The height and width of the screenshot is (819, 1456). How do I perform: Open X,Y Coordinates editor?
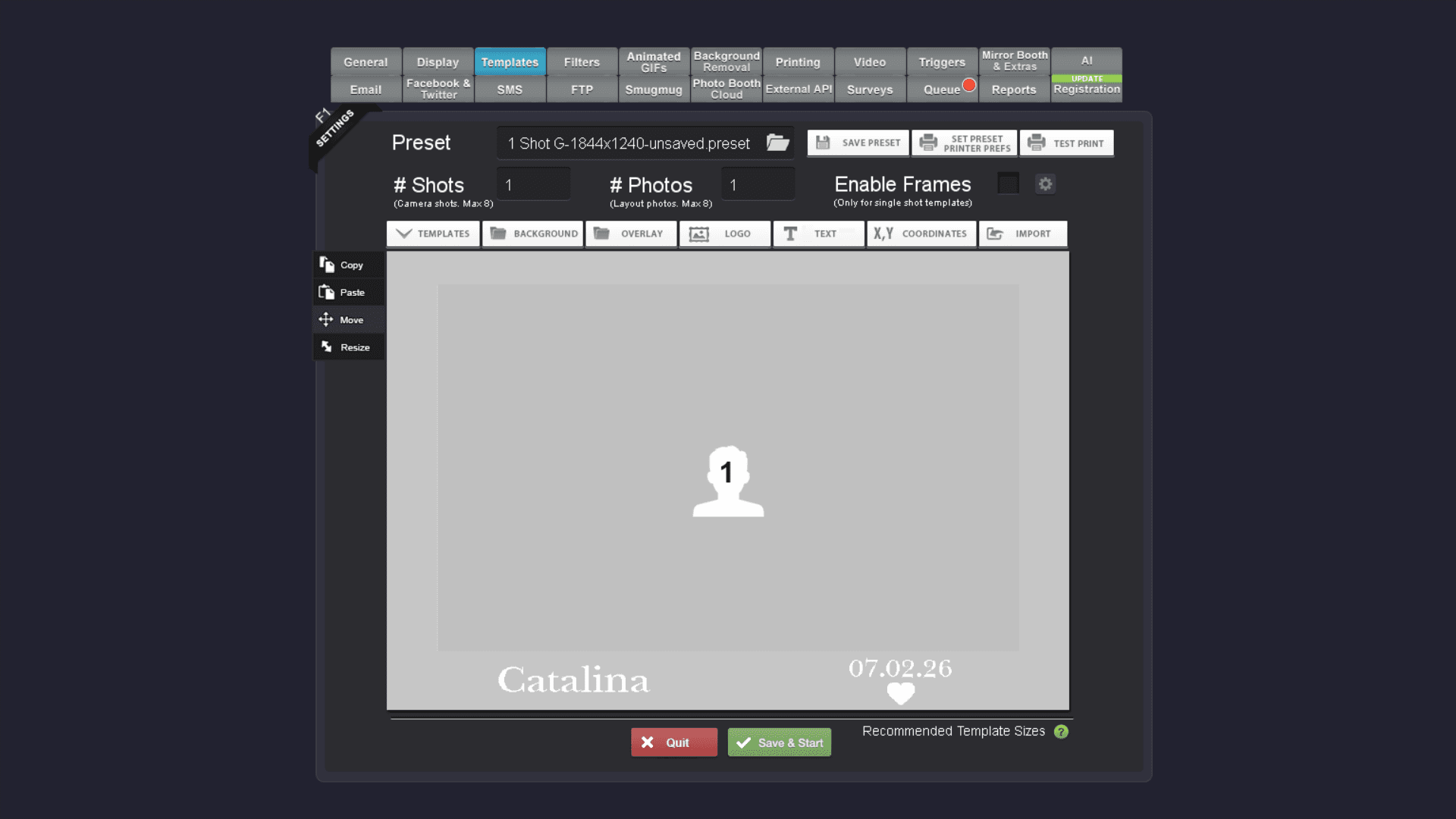pyautogui.click(x=921, y=234)
